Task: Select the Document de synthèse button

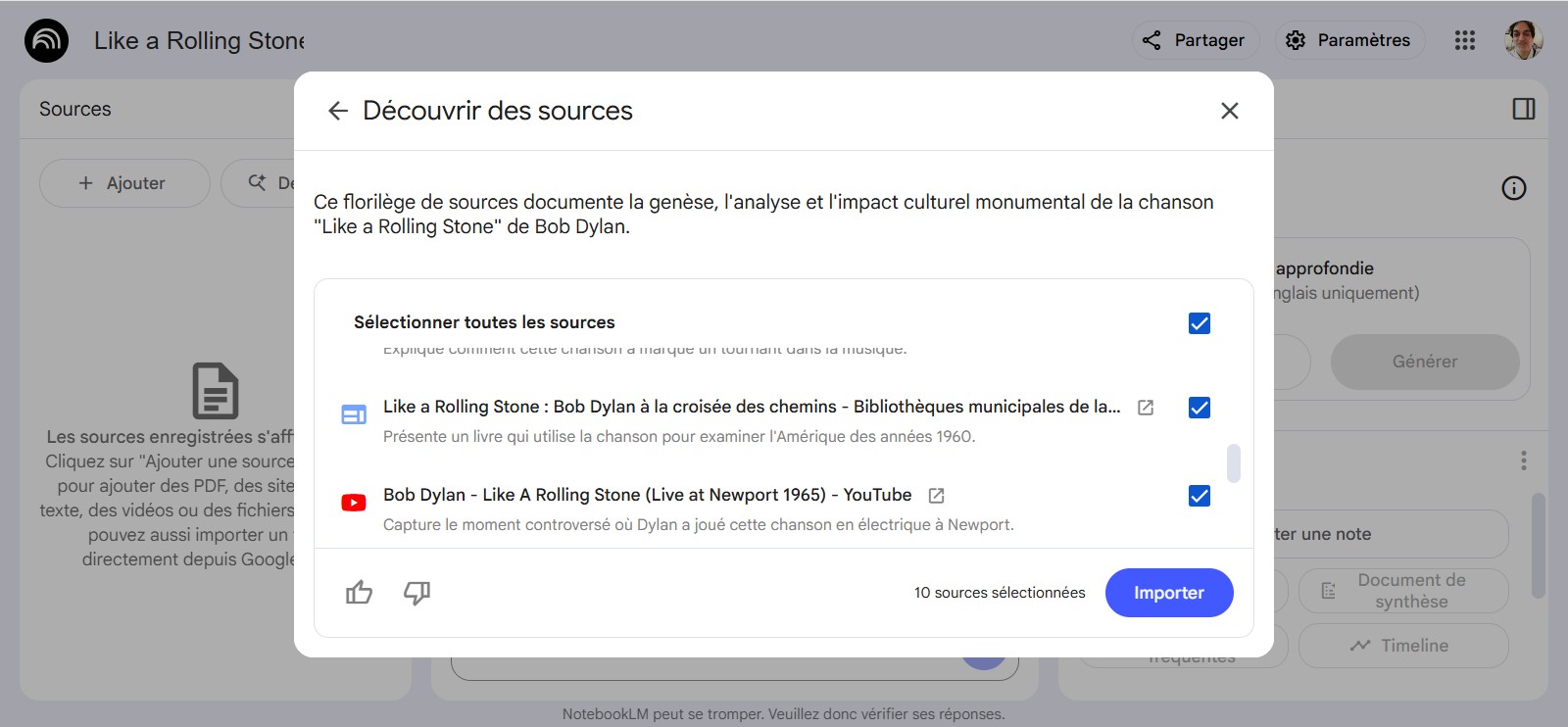Action: (1403, 591)
